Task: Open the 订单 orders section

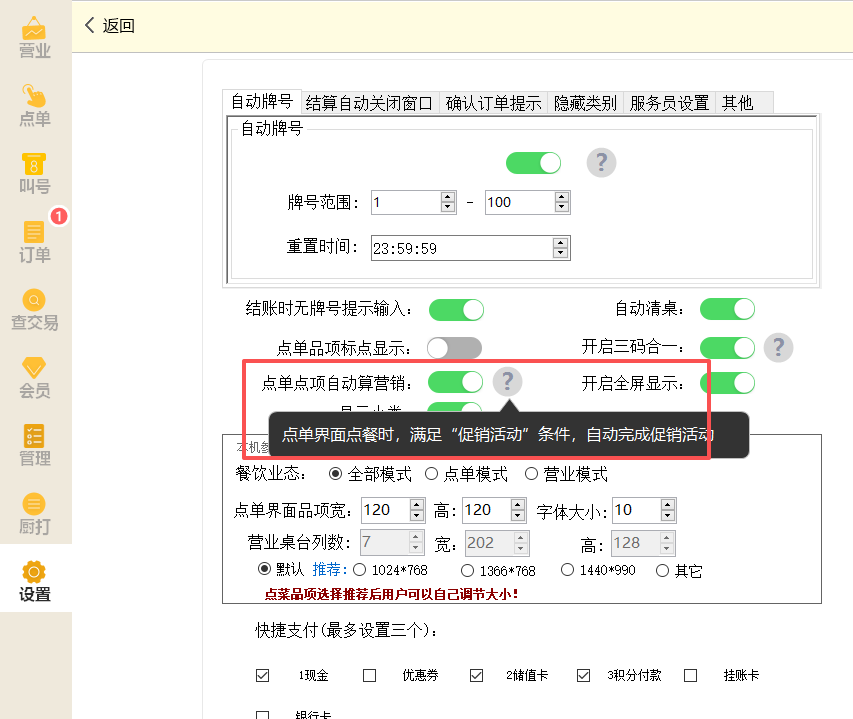Action: pos(35,241)
